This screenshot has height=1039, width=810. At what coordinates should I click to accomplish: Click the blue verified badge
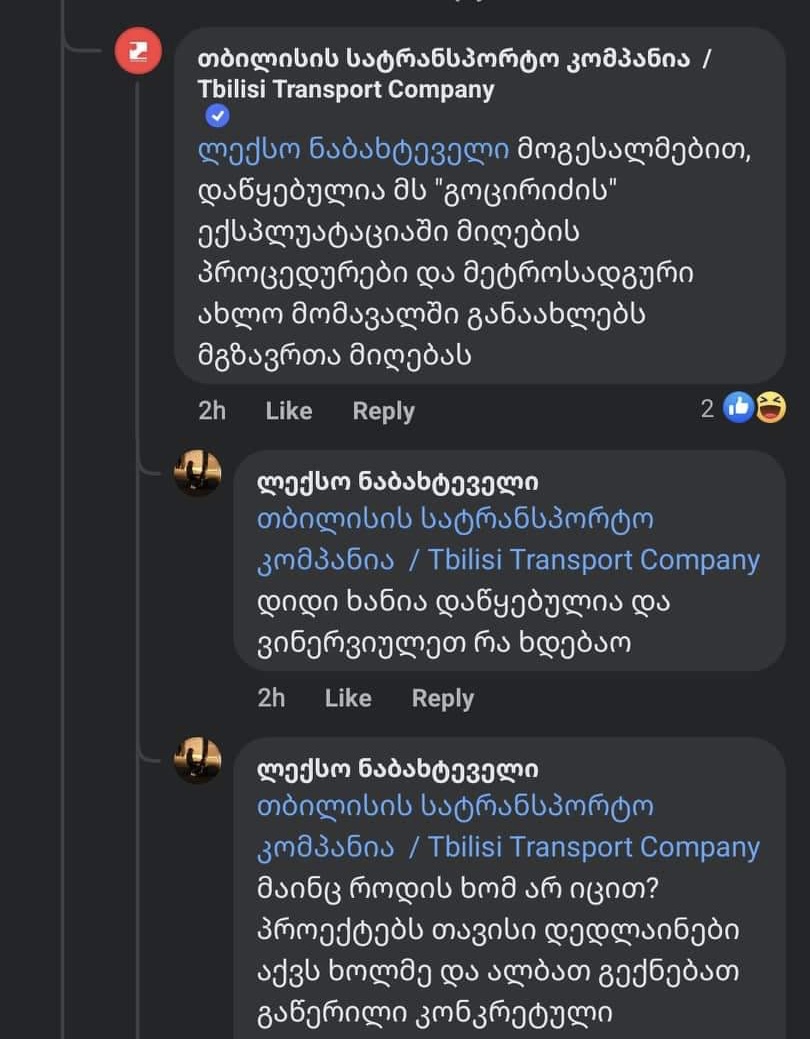(217, 117)
